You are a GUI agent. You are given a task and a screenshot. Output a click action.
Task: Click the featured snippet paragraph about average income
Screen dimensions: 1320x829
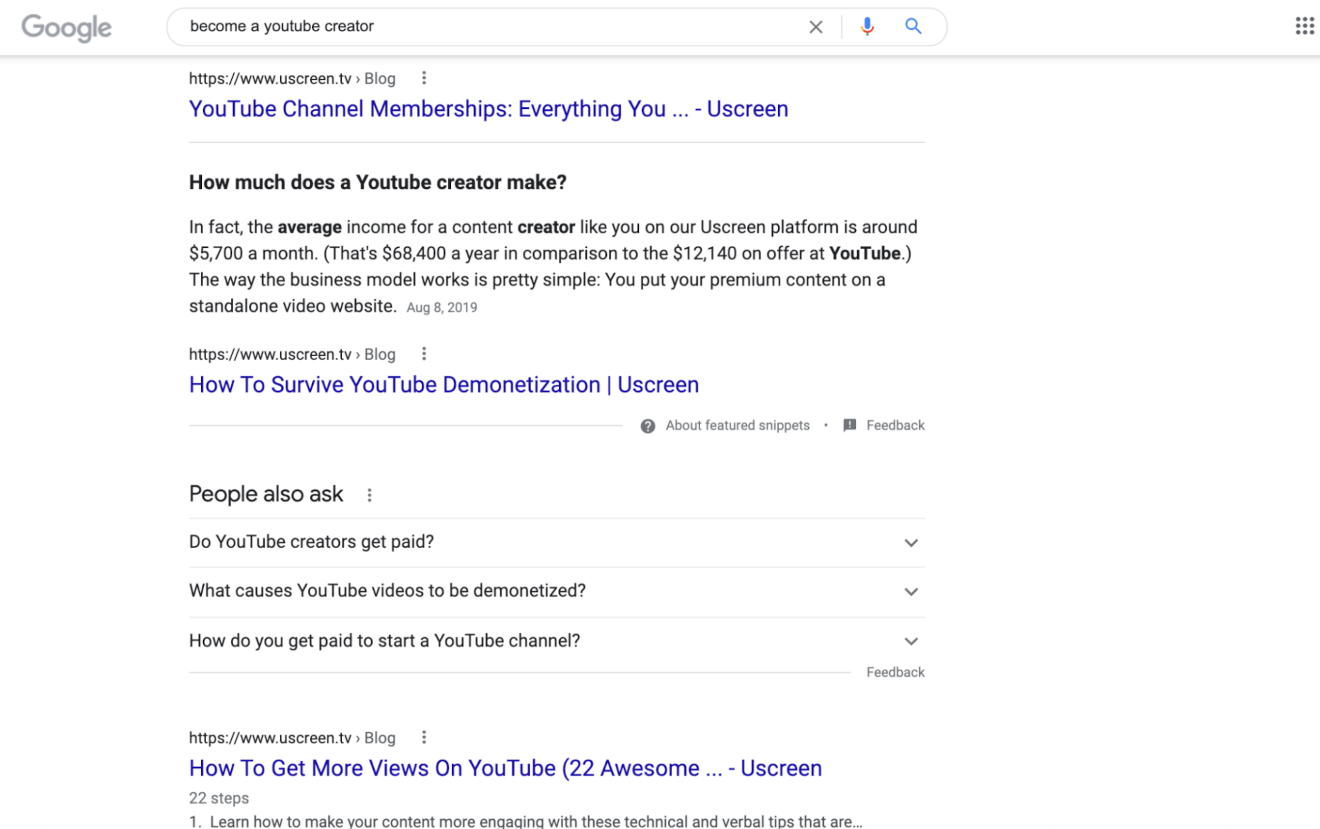point(553,267)
